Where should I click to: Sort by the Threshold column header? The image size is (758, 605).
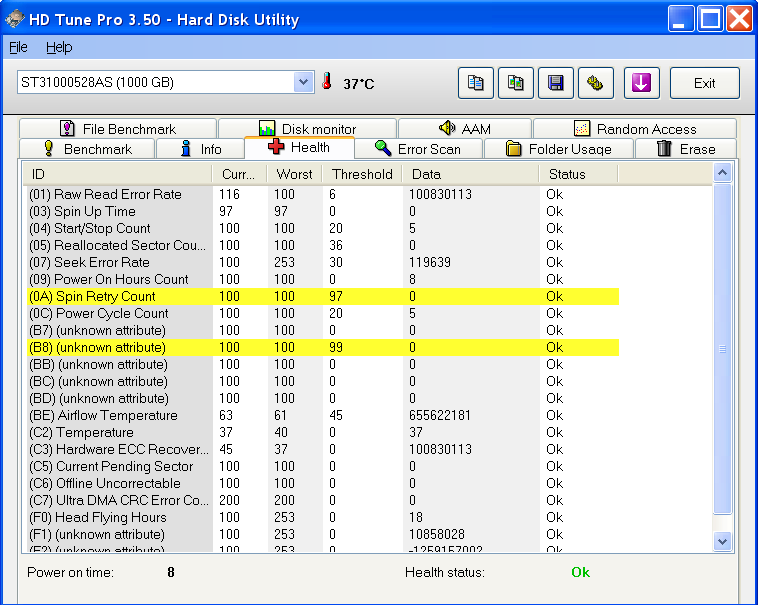point(362,174)
